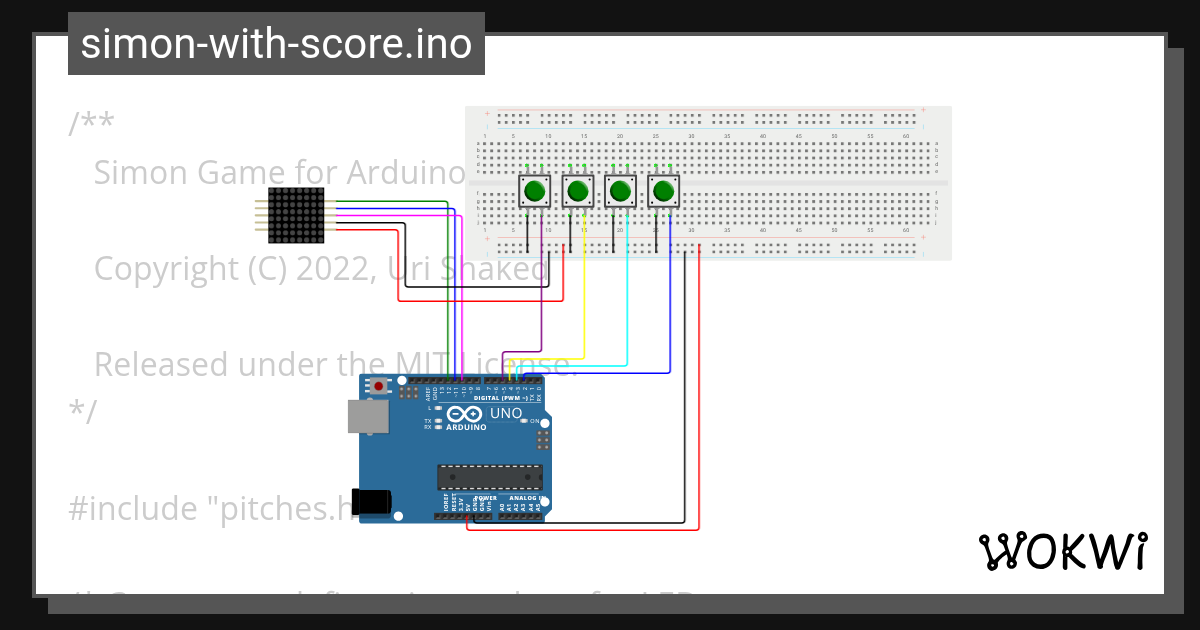
Task: Click the L indicator LED near pin 13
Action: 438,407
